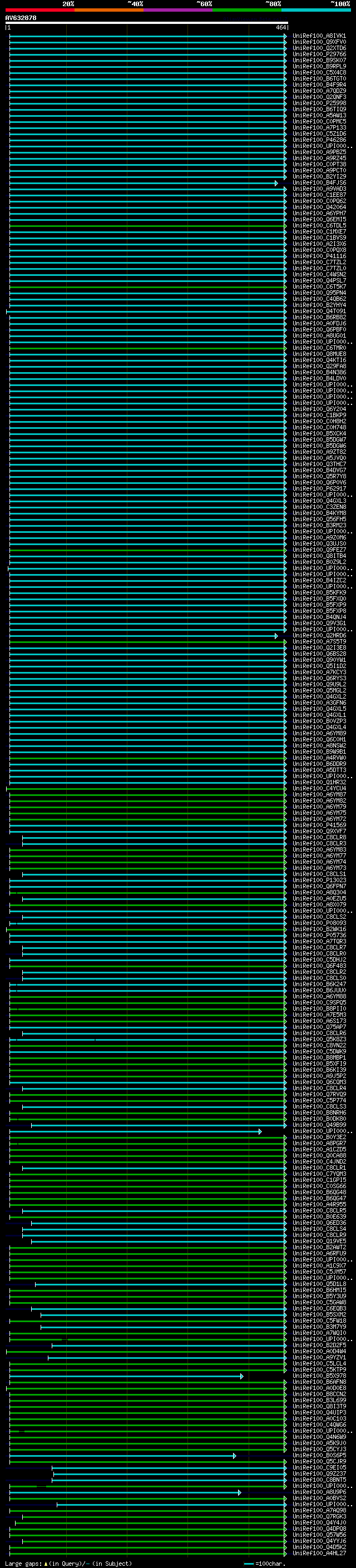This screenshot has width=356, height=1568.
Task: Click the green ~80% legend segment
Action: click(x=247, y=10)
